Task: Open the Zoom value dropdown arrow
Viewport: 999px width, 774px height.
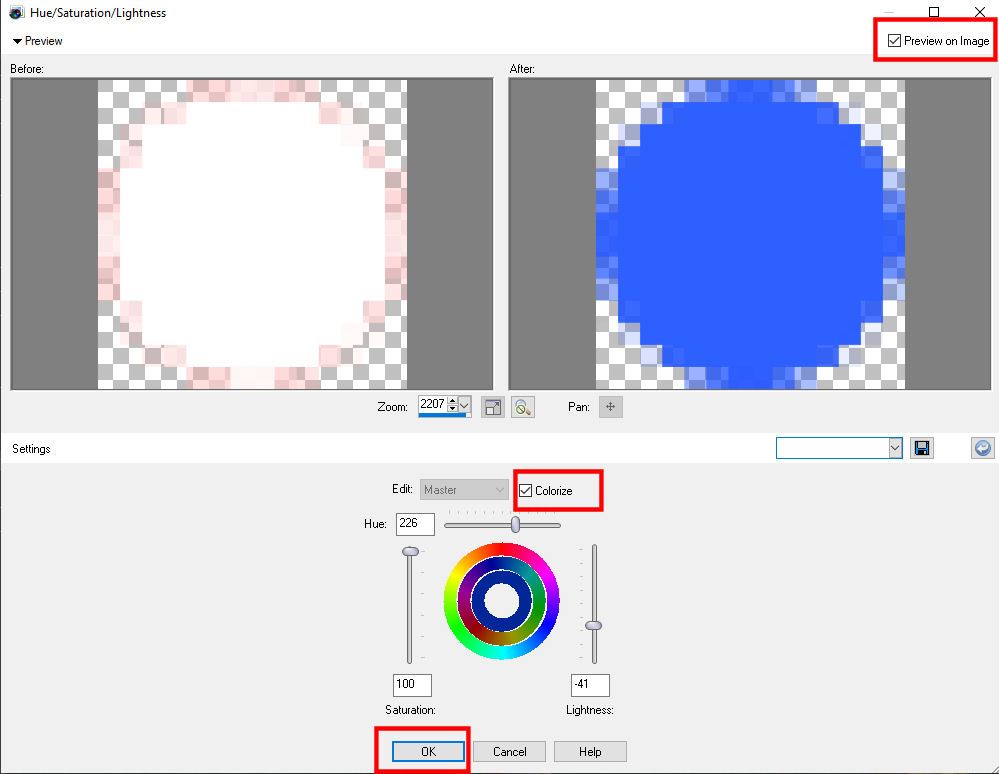Action: pos(464,405)
